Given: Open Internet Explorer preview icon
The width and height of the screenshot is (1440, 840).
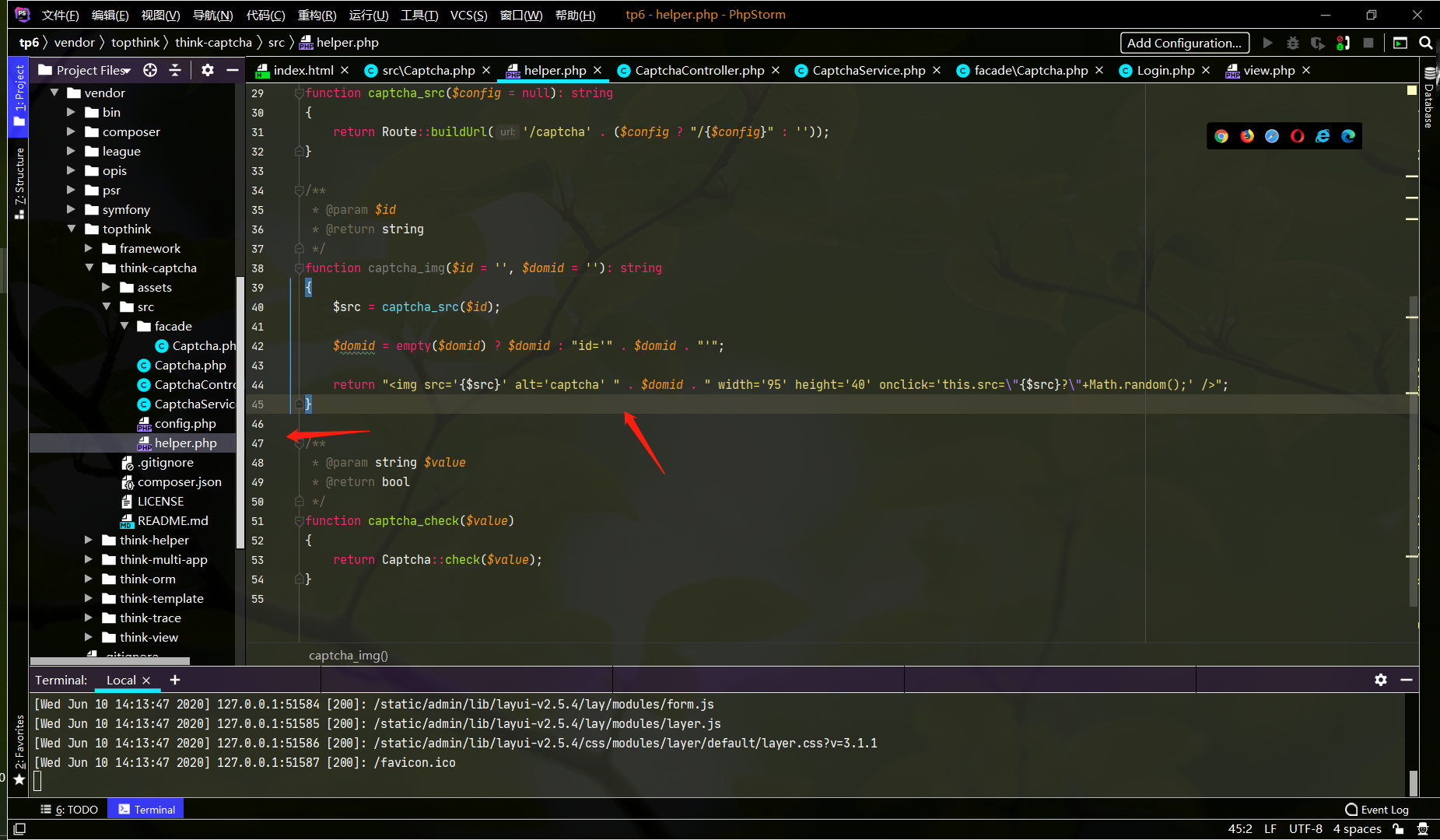Looking at the screenshot, I should tap(1323, 136).
